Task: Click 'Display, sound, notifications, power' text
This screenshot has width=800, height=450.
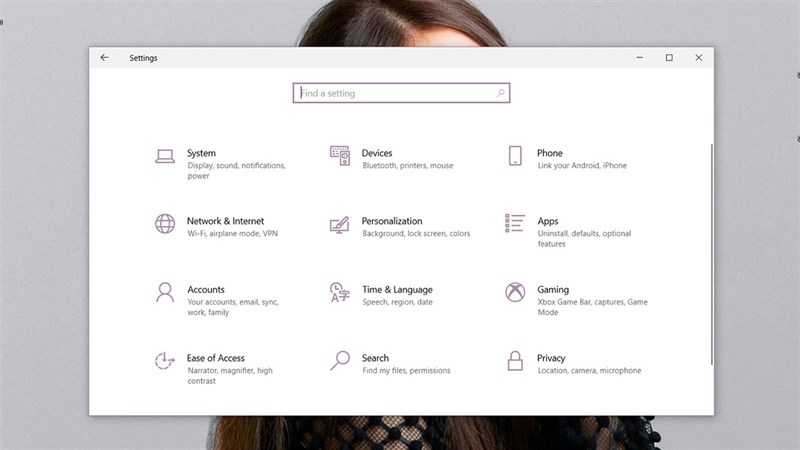Action: 236,170
